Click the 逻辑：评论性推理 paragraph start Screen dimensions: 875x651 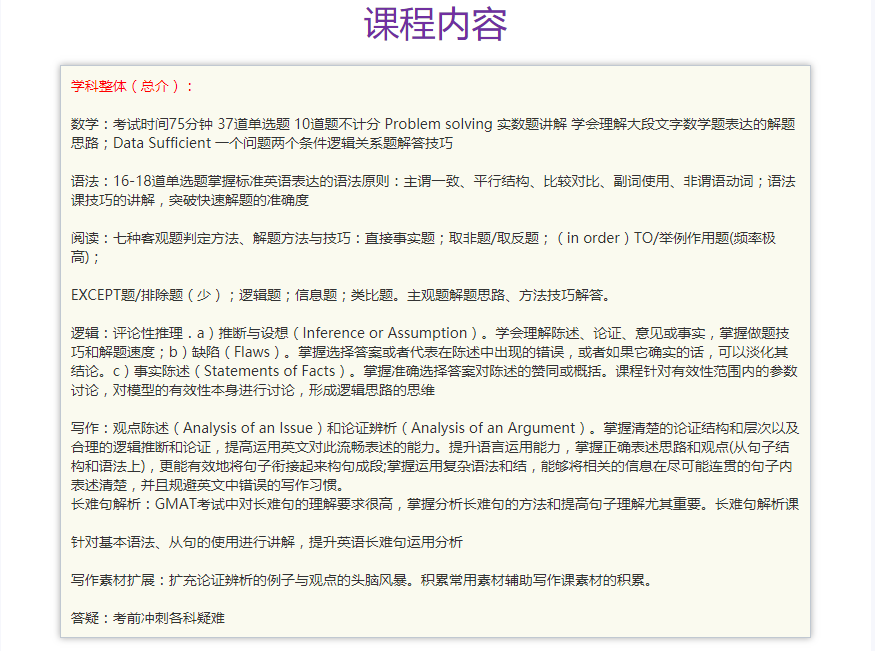point(430,333)
